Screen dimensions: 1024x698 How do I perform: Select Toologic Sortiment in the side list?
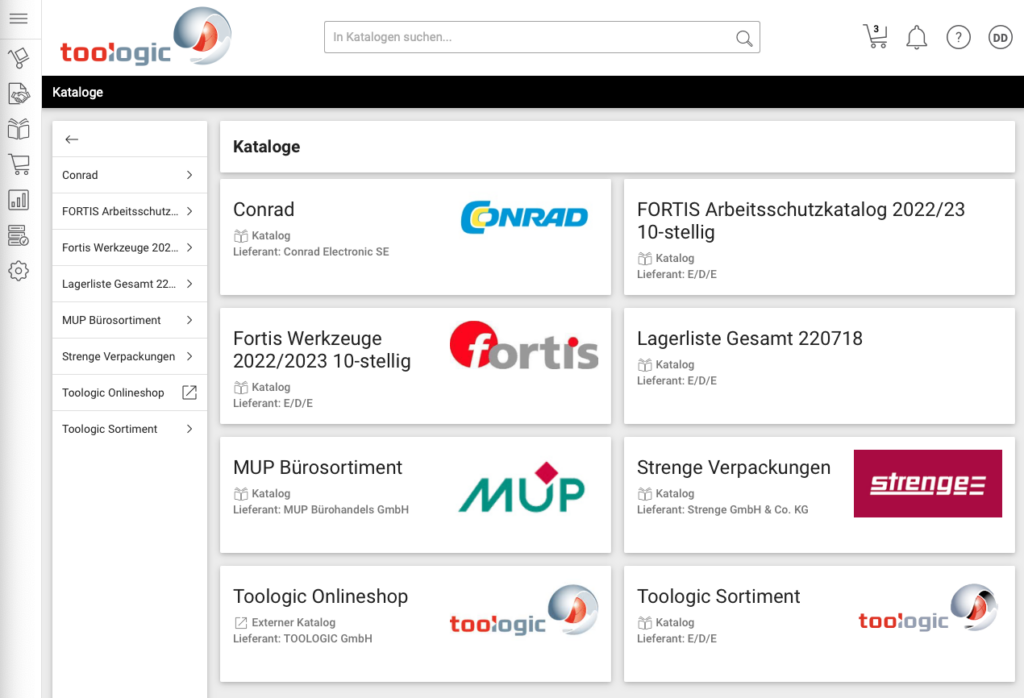(x=129, y=429)
